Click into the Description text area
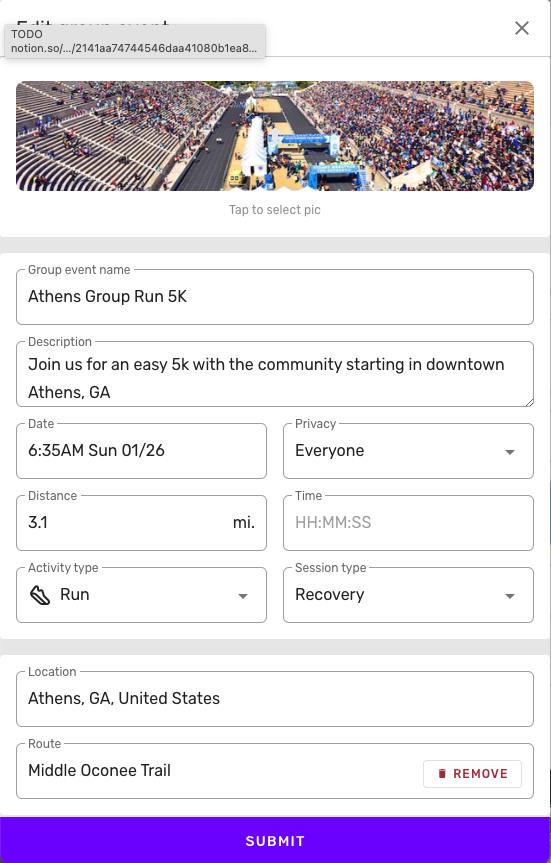Image resolution: width=551 pixels, height=863 pixels. click(x=275, y=375)
